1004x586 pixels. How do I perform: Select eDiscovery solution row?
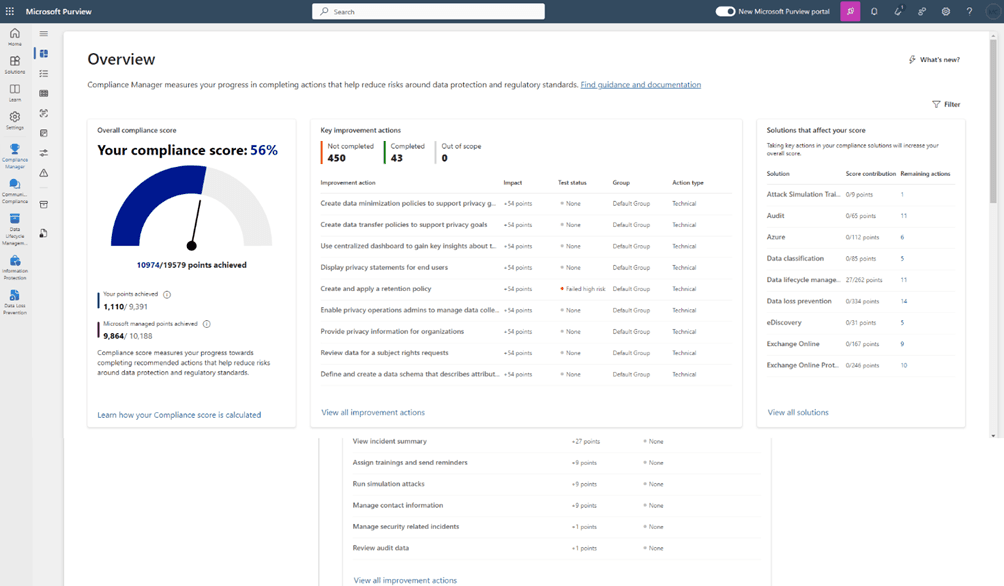pyautogui.click(x=861, y=323)
